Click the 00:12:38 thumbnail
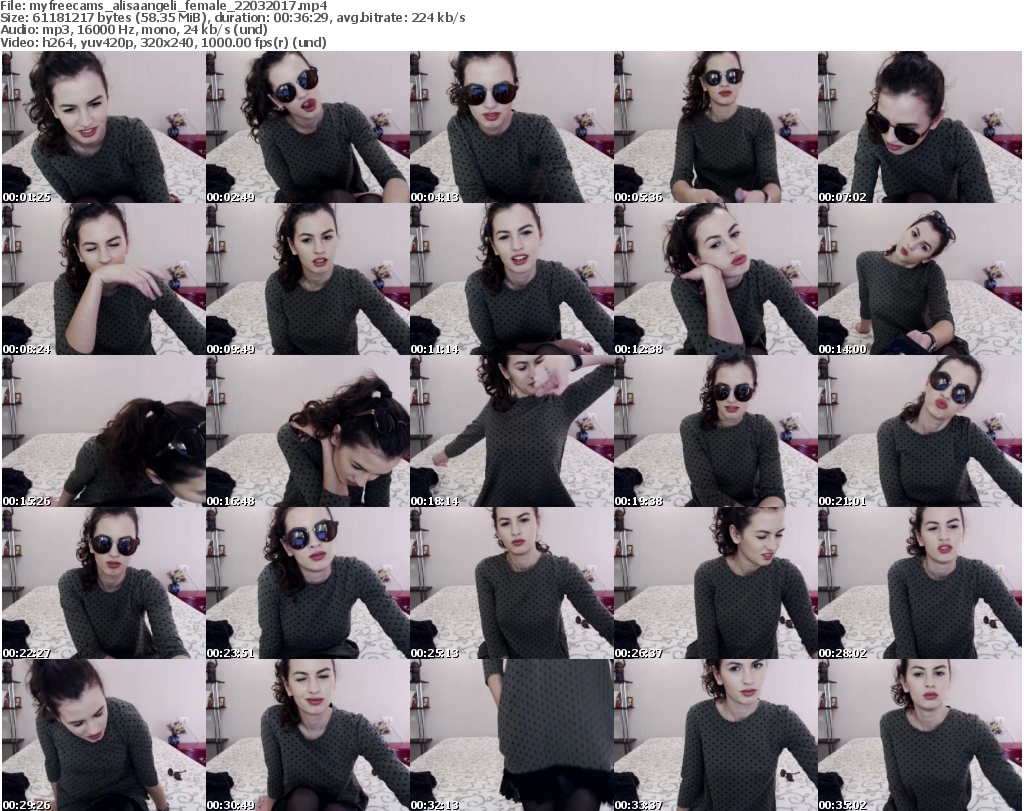 (716, 279)
